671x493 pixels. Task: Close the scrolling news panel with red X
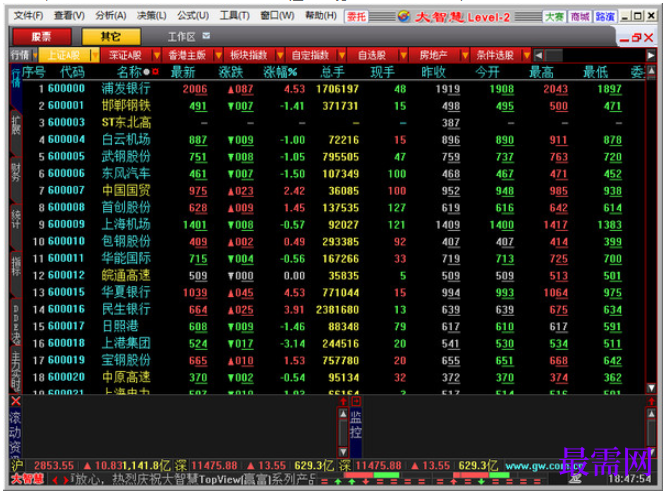(16, 401)
